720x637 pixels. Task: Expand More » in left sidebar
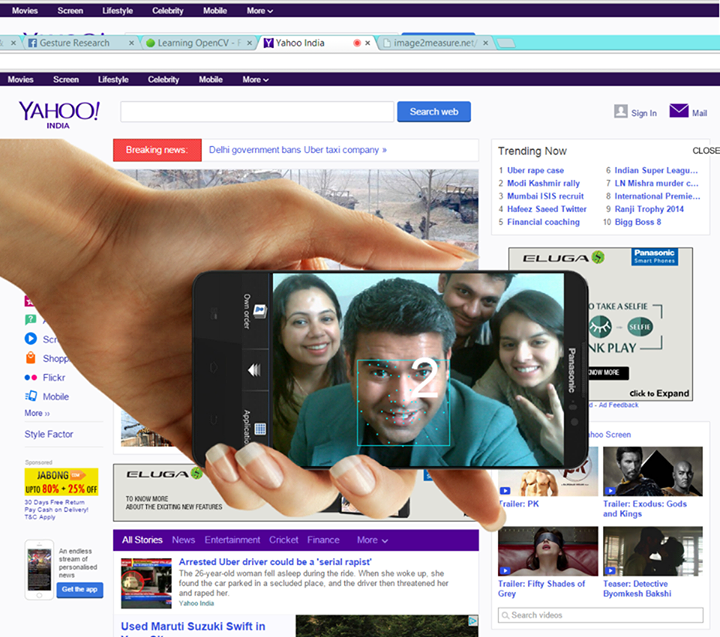pyautogui.click(x=37, y=413)
